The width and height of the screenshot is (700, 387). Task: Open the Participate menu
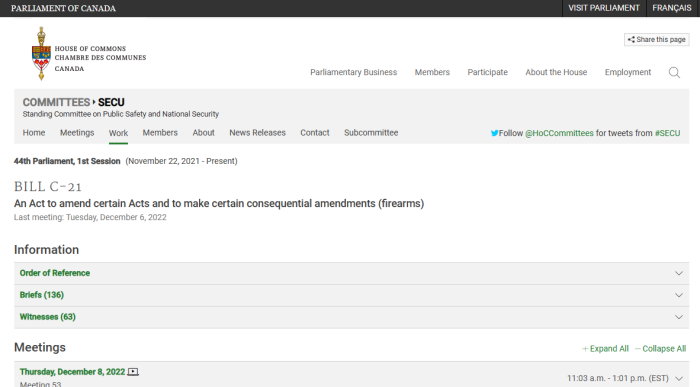488,72
